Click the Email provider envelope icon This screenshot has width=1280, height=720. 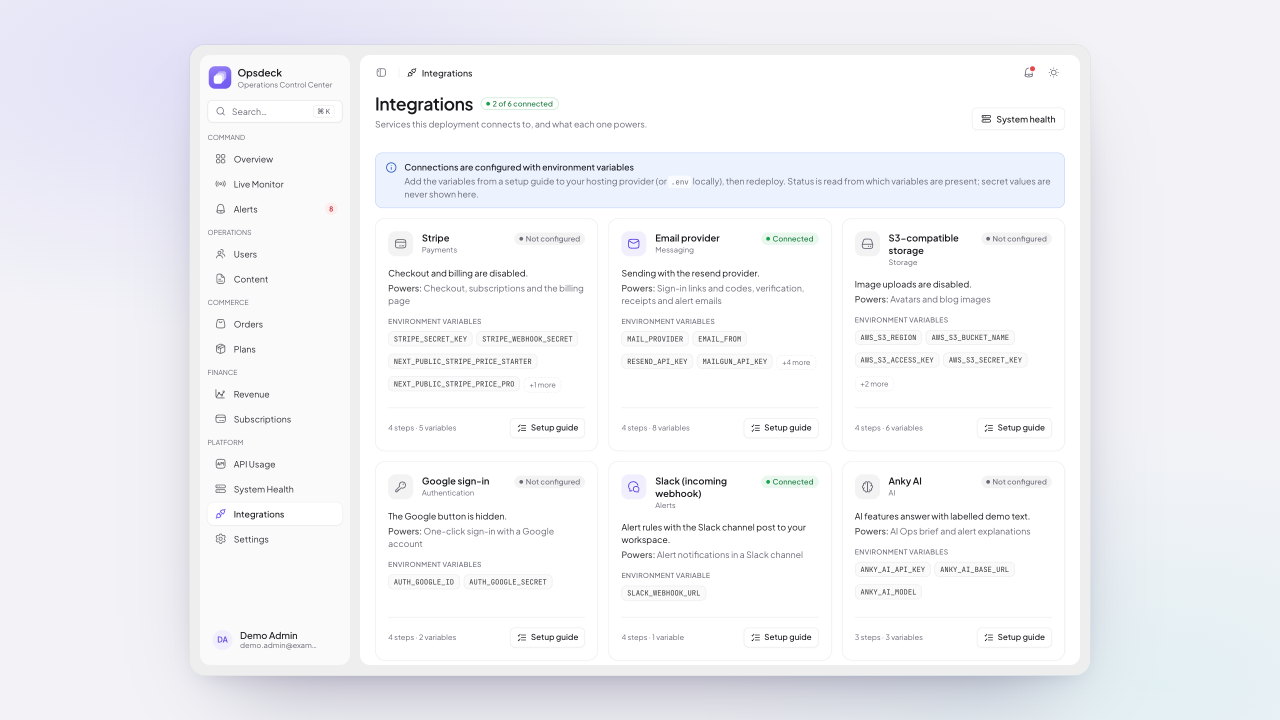point(634,244)
